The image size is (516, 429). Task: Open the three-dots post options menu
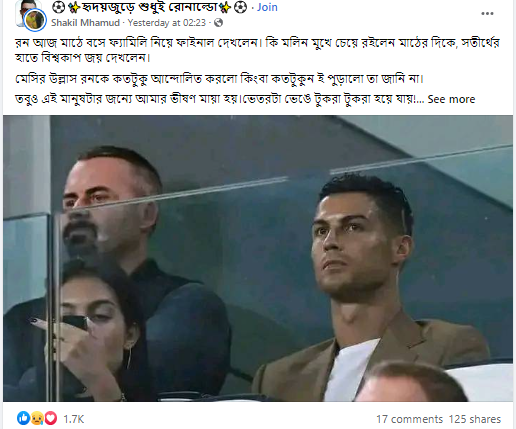coord(487,14)
